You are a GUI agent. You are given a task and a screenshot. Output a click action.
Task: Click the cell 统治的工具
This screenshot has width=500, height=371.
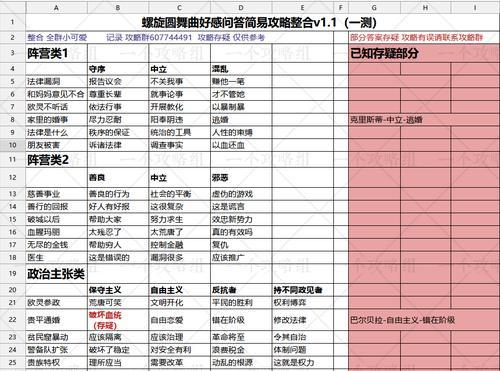pyautogui.click(x=179, y=132)
